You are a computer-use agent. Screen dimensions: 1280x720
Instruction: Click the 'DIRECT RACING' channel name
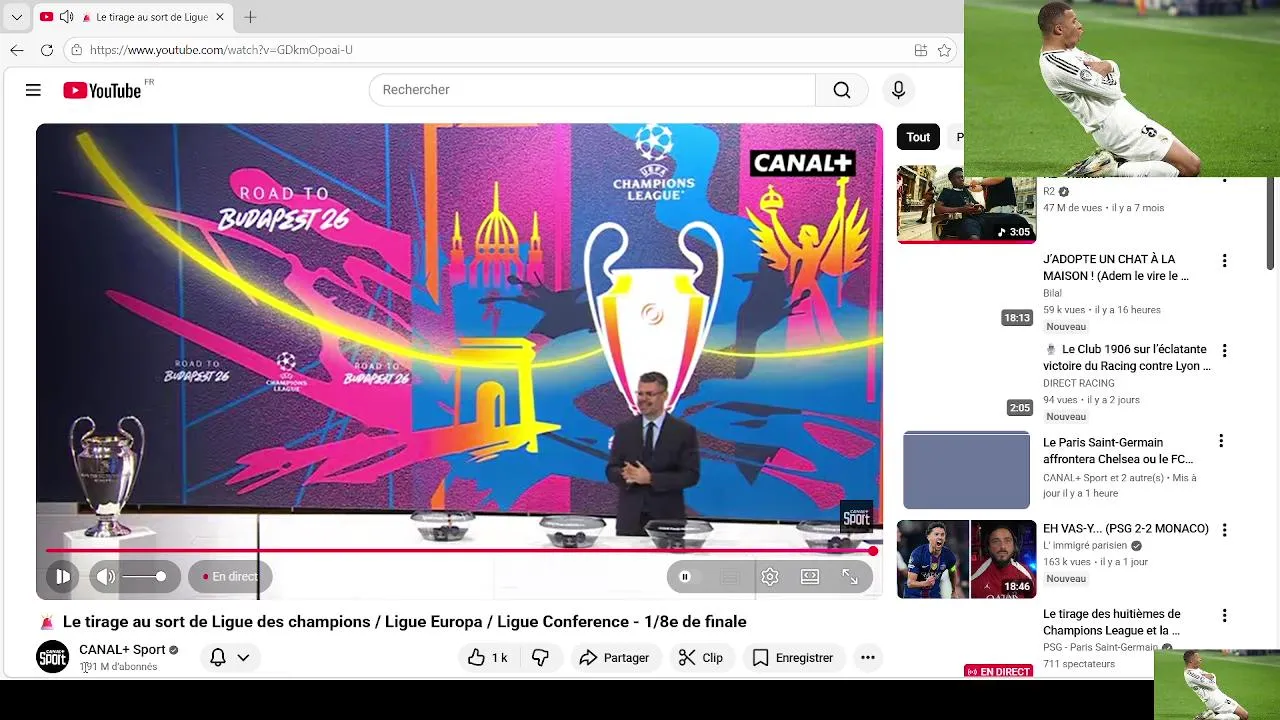tap(1079, 383)
